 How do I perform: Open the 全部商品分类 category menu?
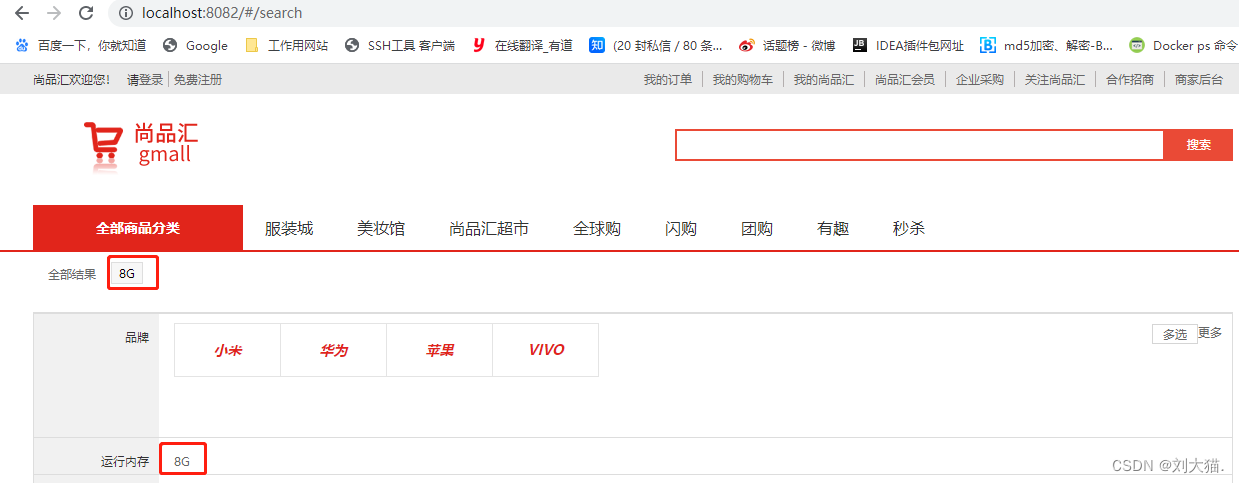[x=138, y=228]
